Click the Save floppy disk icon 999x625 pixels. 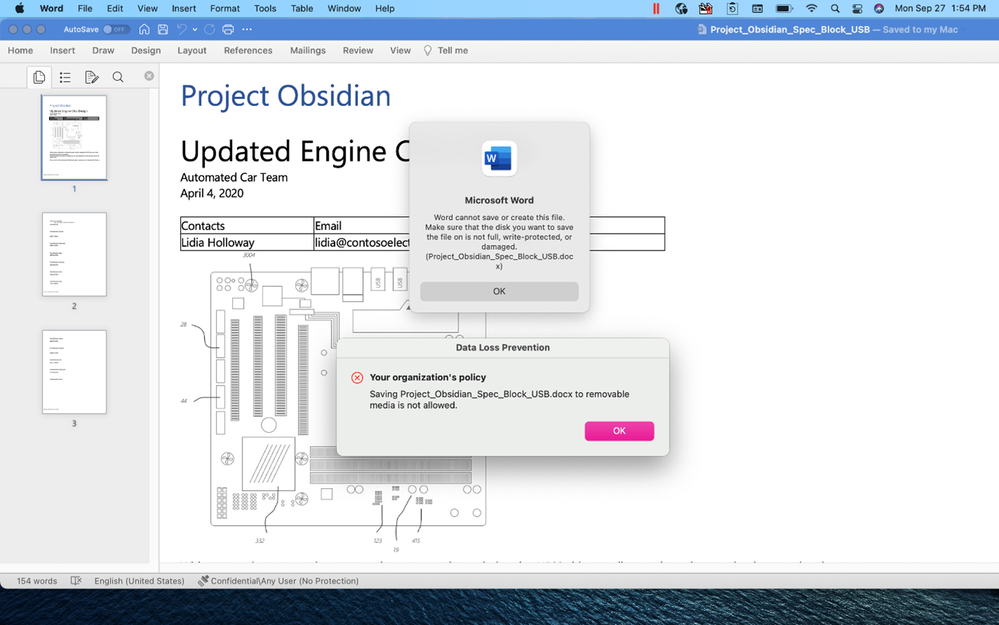click(163, 29)
